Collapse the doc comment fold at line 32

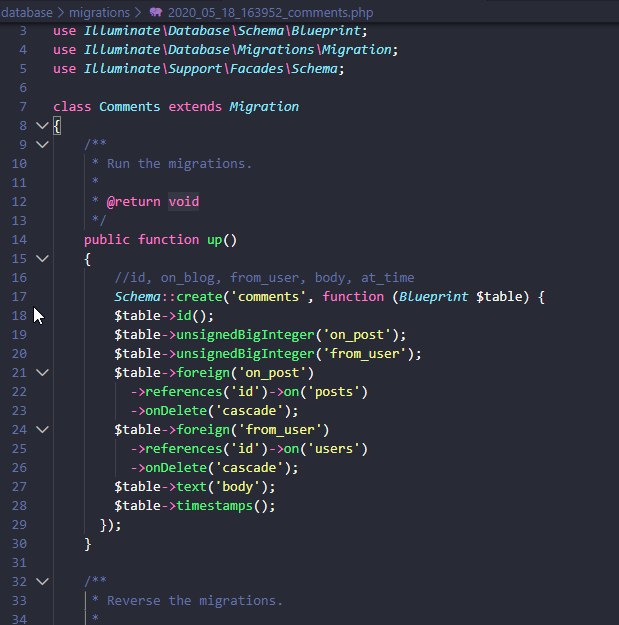42,582
